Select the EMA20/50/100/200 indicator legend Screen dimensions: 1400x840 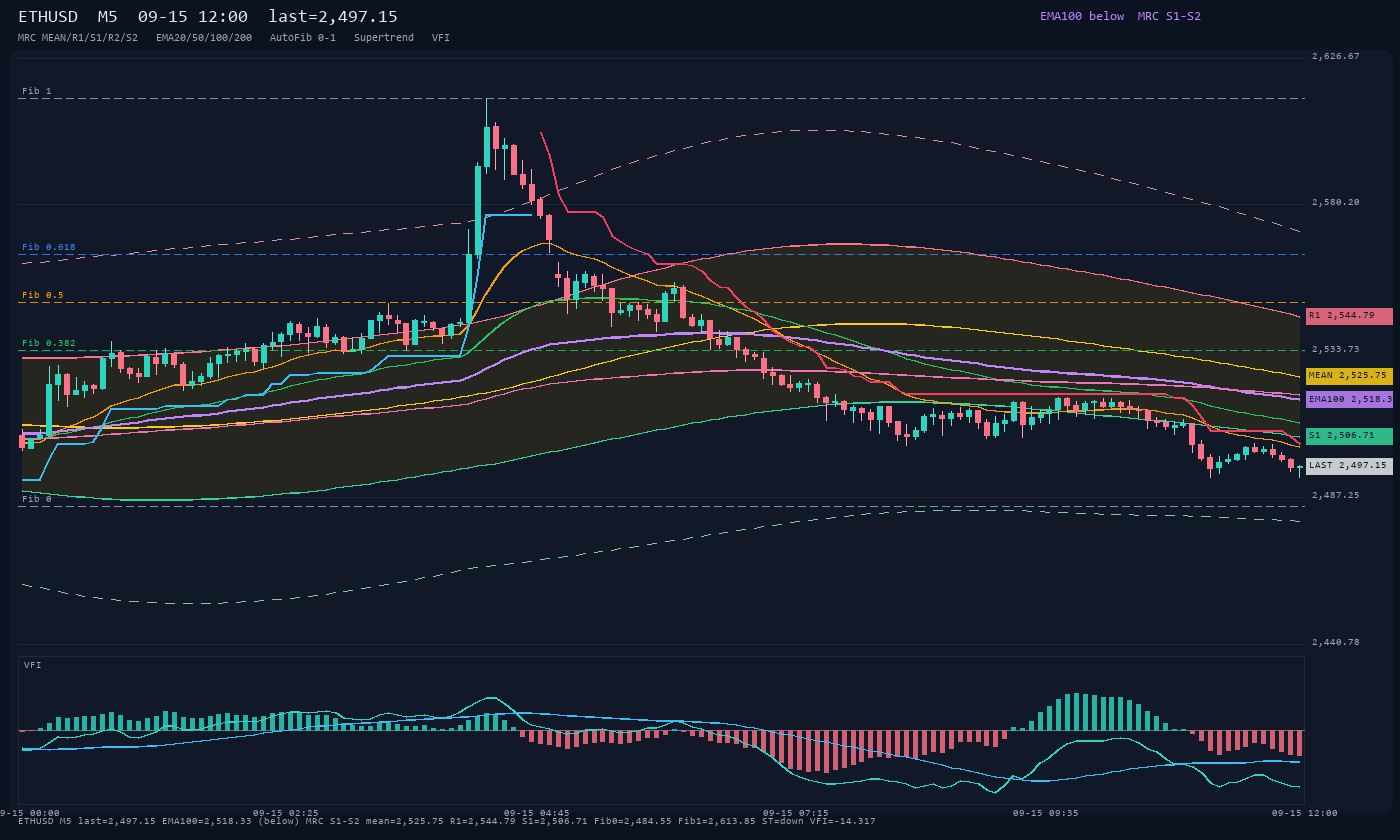pos(204,37)
